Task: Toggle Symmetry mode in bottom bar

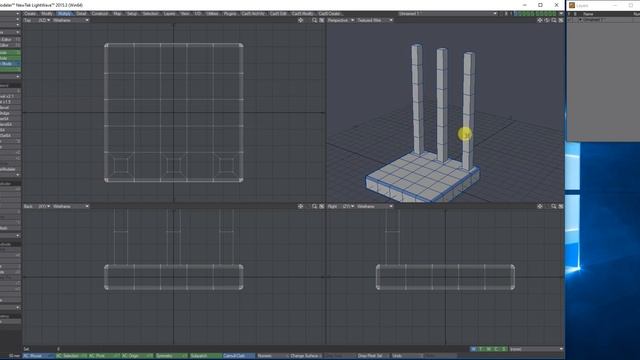Action: click(x=171, y=356)
